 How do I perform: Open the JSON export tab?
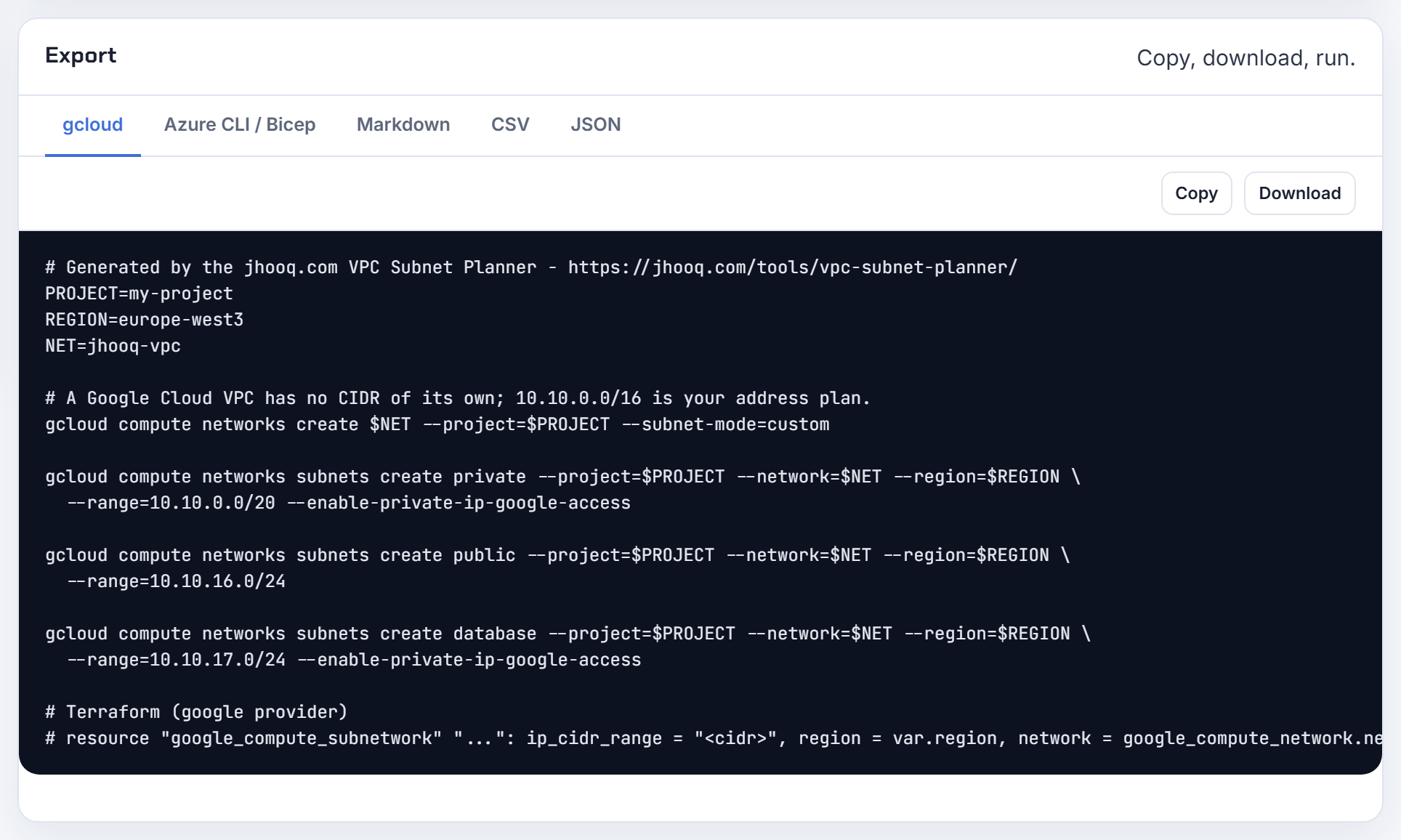596,125
